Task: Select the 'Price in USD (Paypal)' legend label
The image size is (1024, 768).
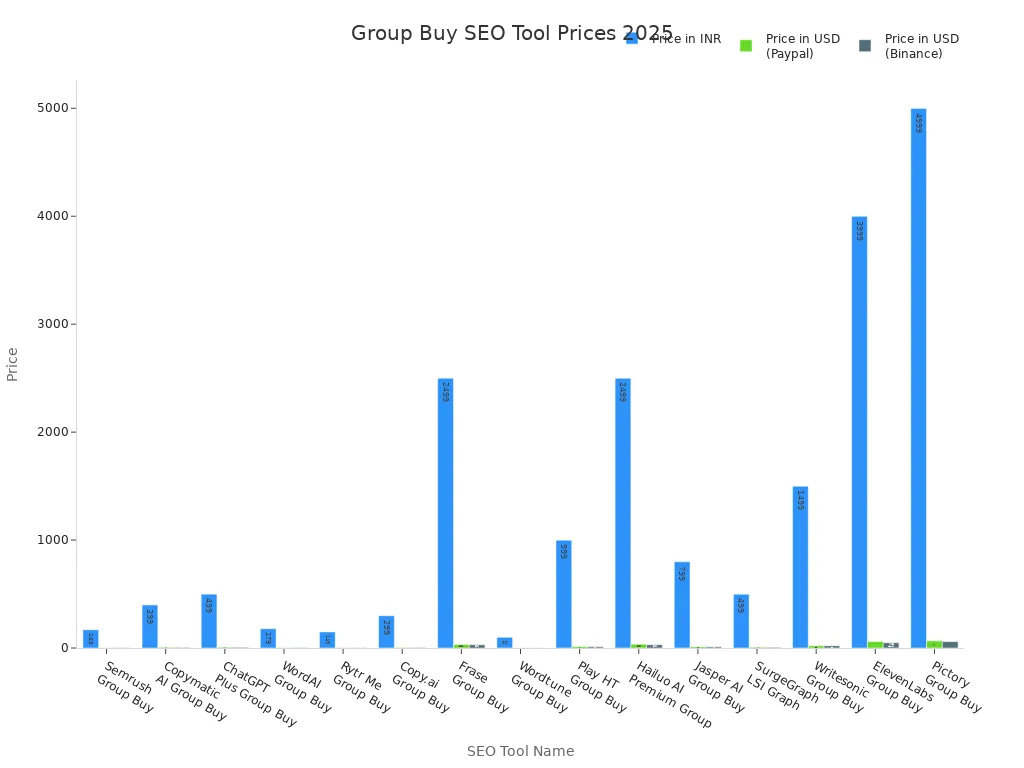Action: [803, 46]
